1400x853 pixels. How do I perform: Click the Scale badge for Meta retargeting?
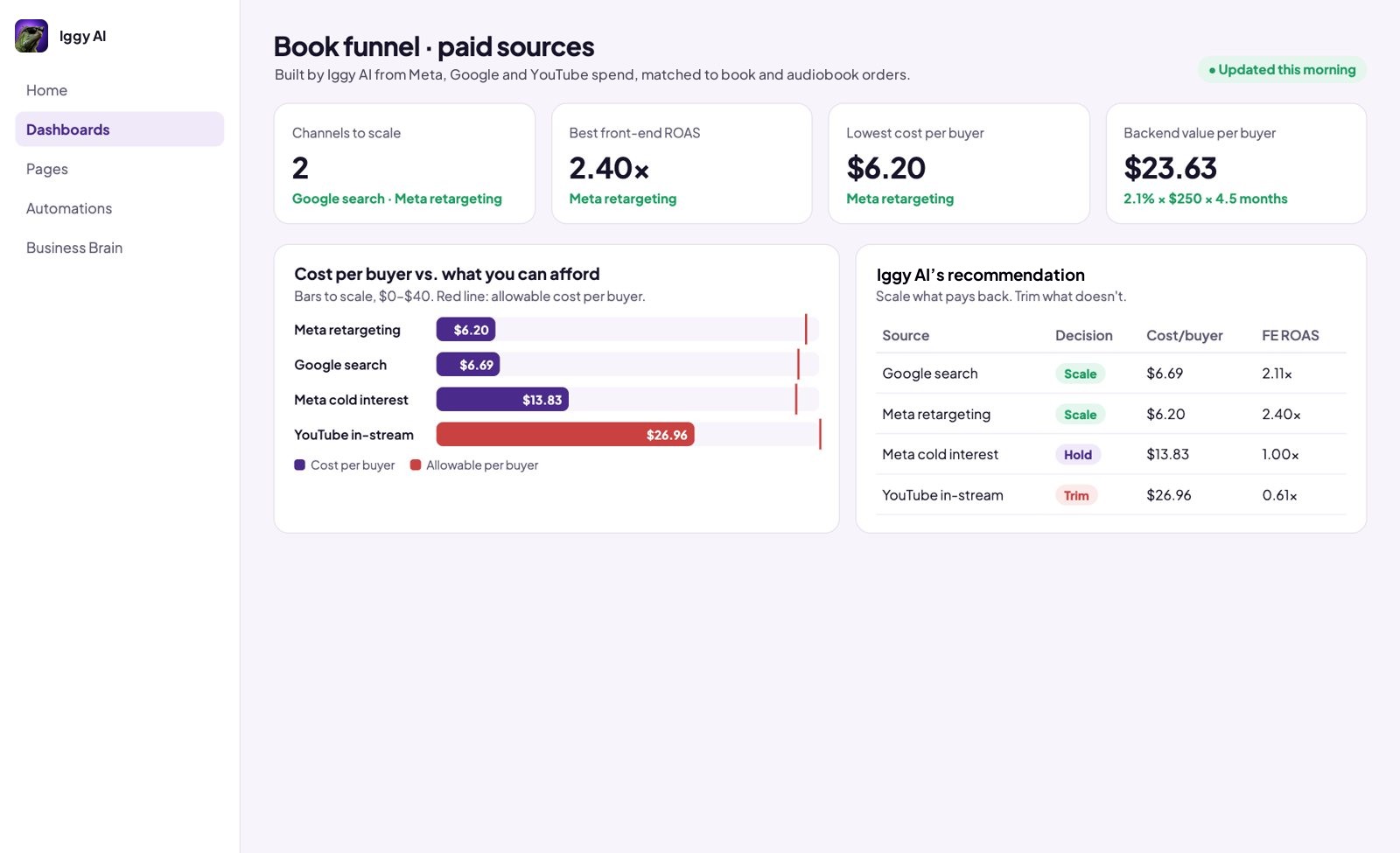[x=1081, y=415]
